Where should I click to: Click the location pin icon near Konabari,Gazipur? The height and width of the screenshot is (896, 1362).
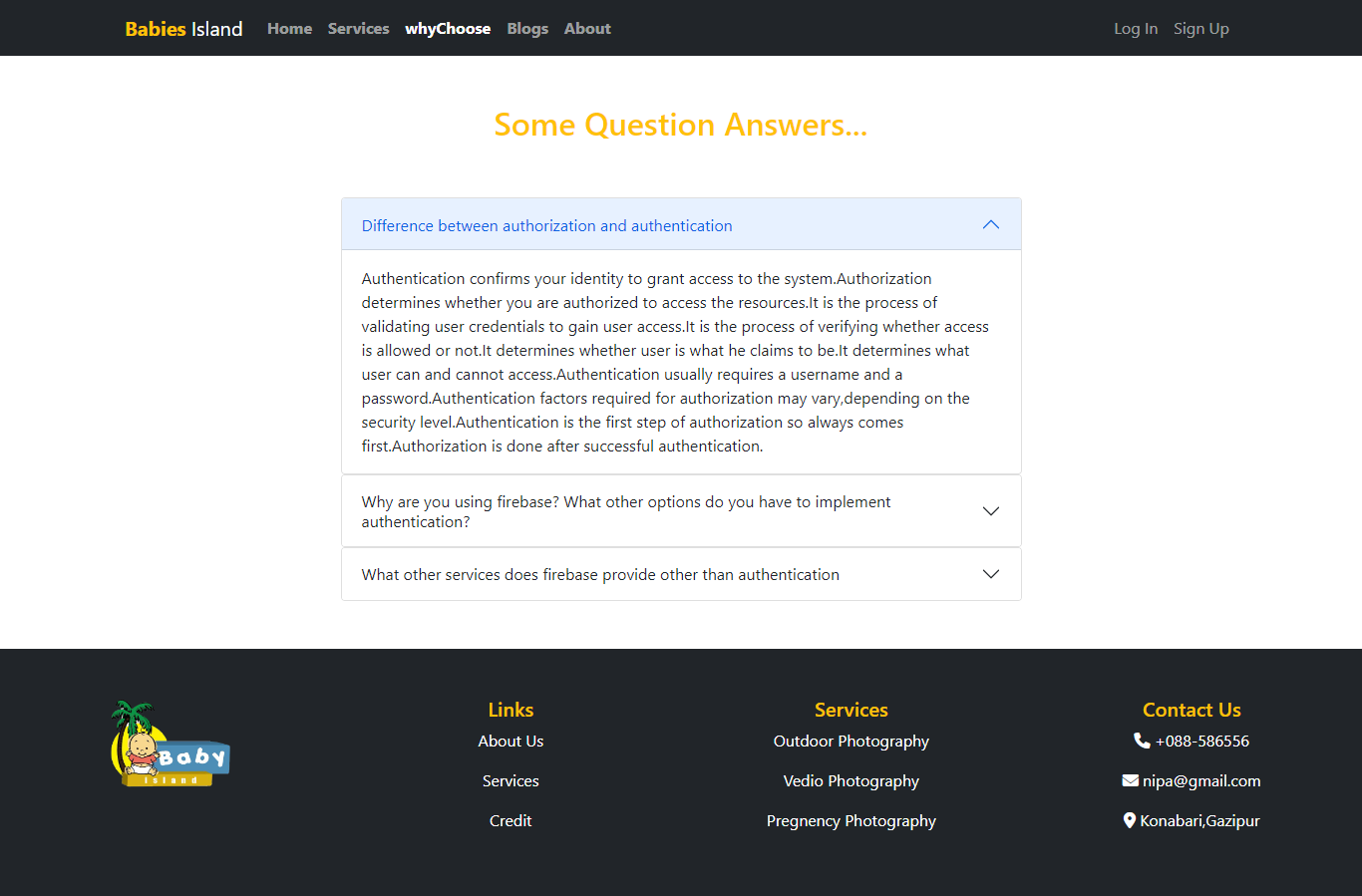point(1129,820)
